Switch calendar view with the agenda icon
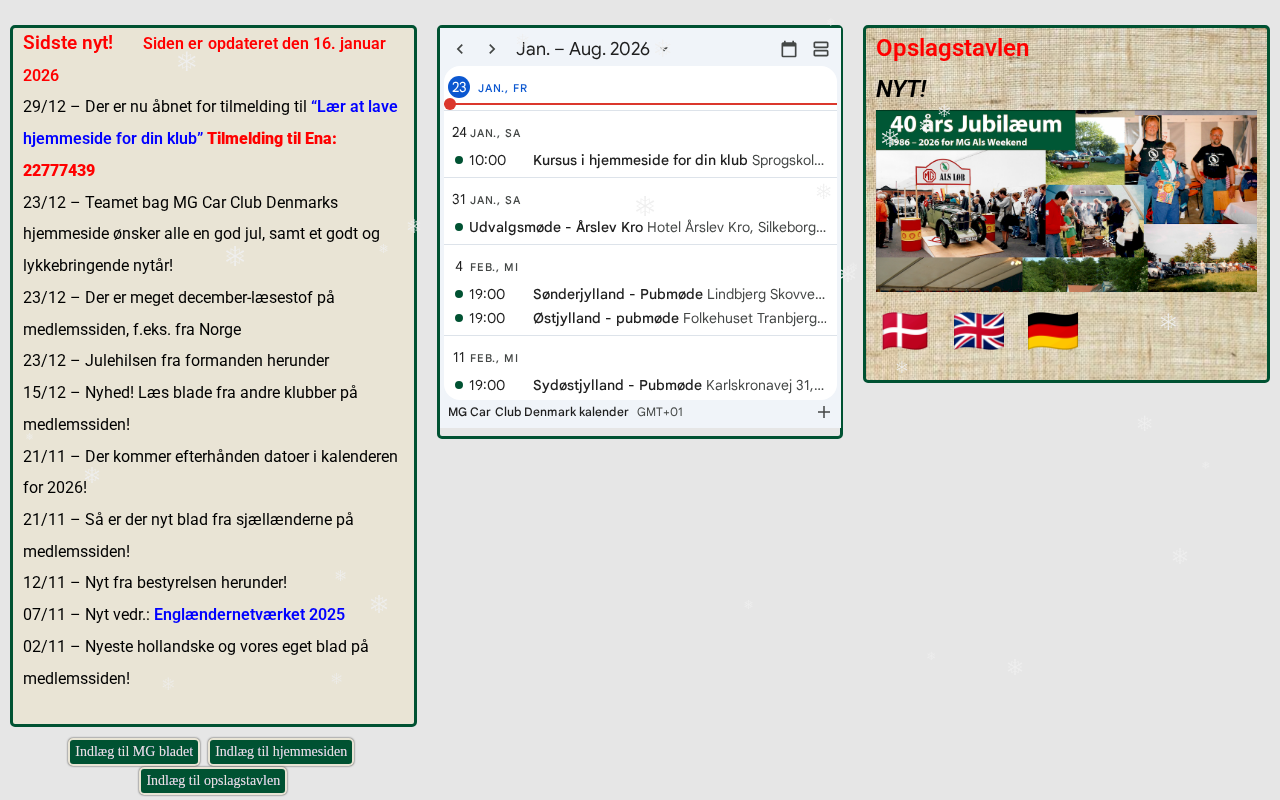This screenshot has height=800, width=1280. coord(821,49)
